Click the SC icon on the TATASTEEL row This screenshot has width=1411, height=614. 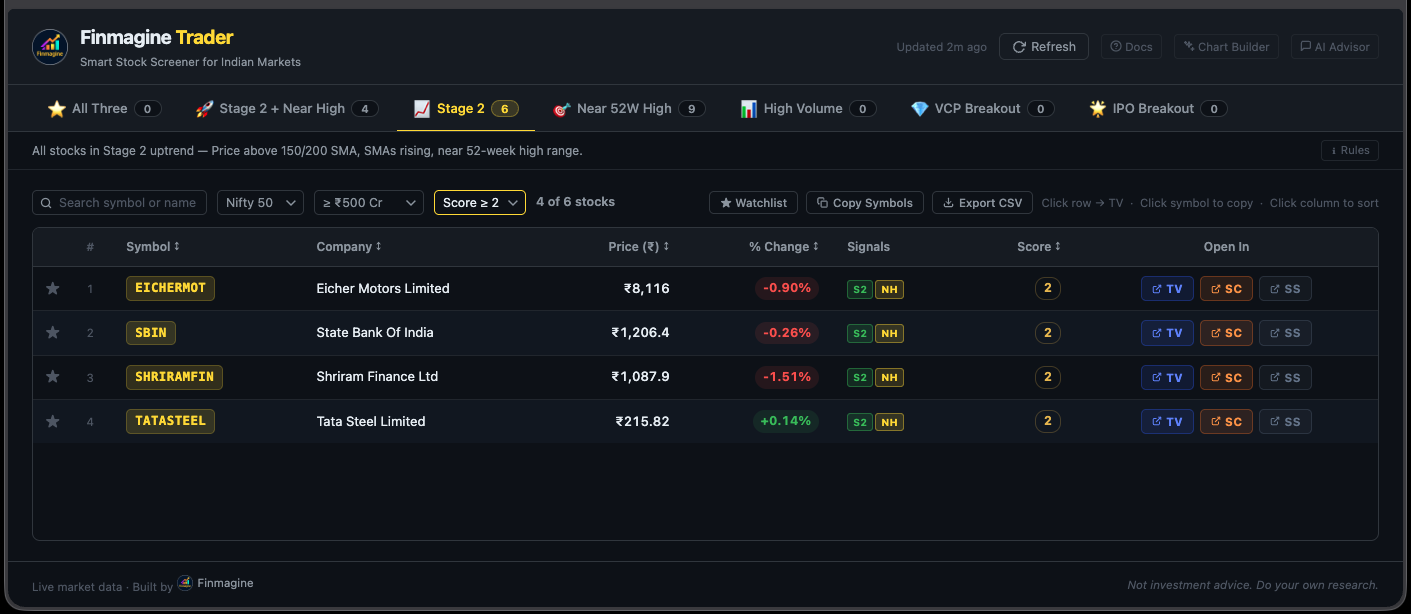[1226, 421]
